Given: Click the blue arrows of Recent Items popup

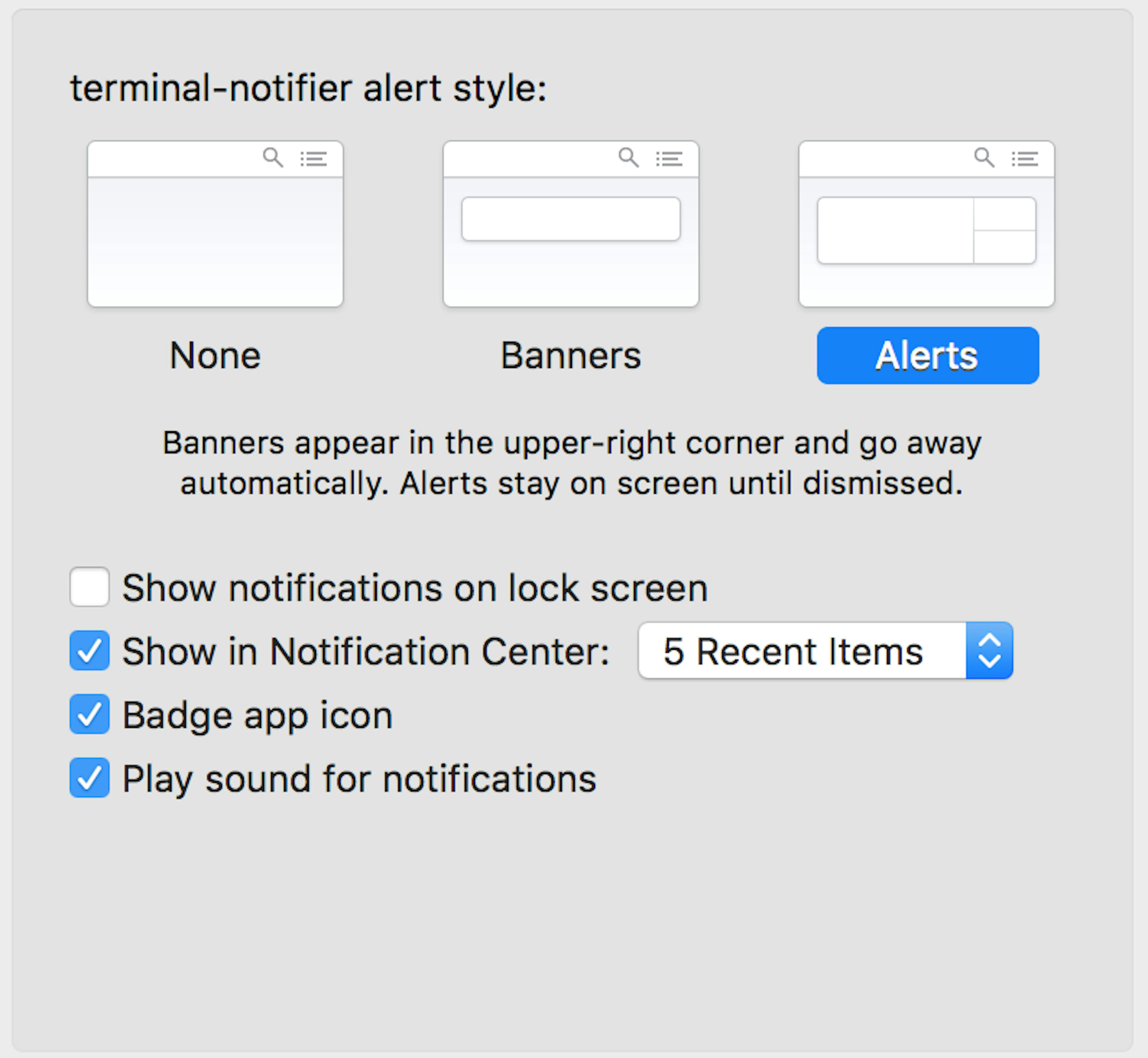Looking at the screenshot, I should pos(989,651).
